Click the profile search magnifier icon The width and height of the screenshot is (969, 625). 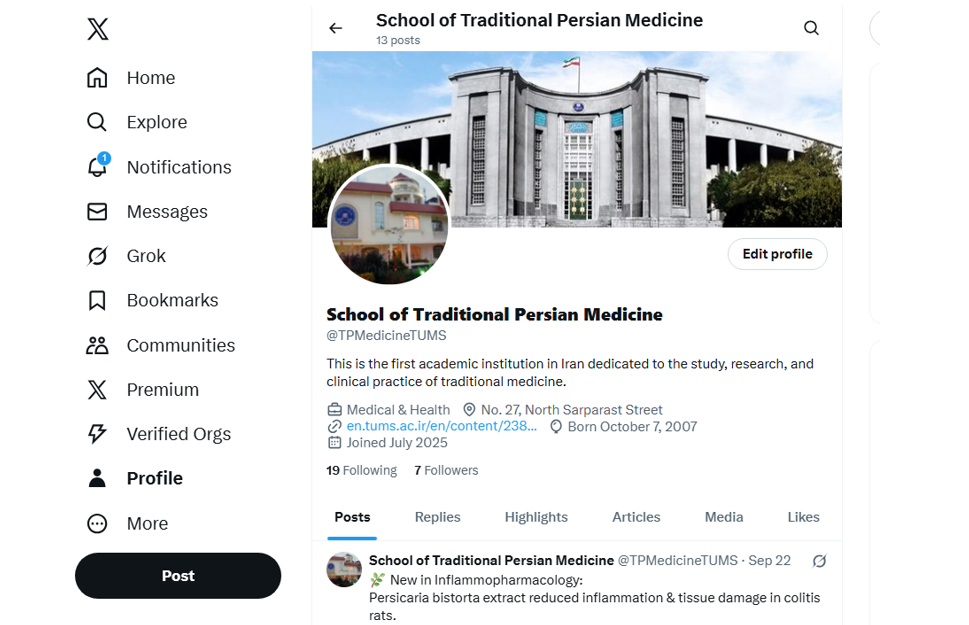811,28
